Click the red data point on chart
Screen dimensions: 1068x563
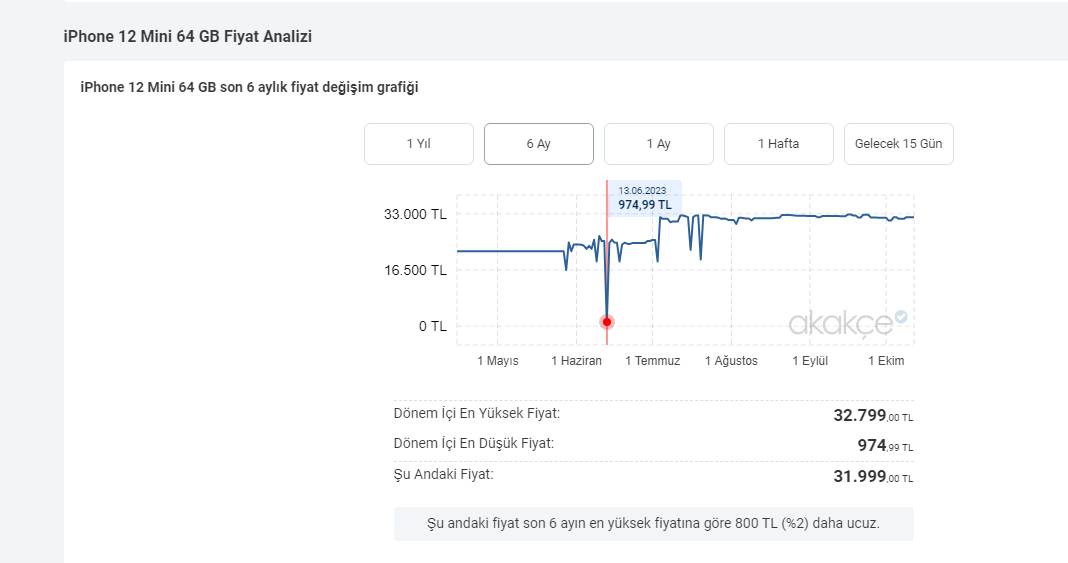pos(606,322)
